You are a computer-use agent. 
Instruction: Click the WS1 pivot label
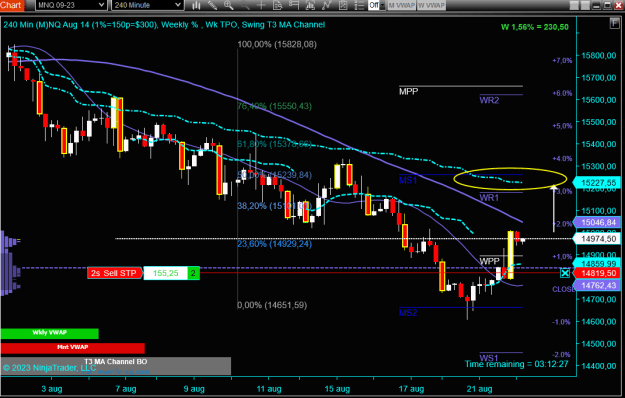[489, 357]
